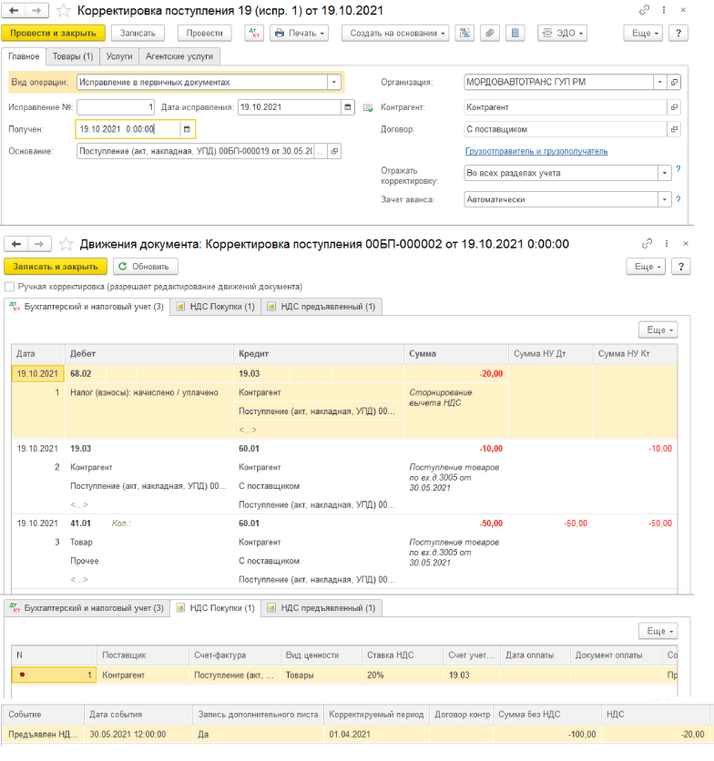Expand the Зачет аванса dropdown
The height and width of the screenshot is (761, 714).
pyautogui.click(x=662, y=199)
